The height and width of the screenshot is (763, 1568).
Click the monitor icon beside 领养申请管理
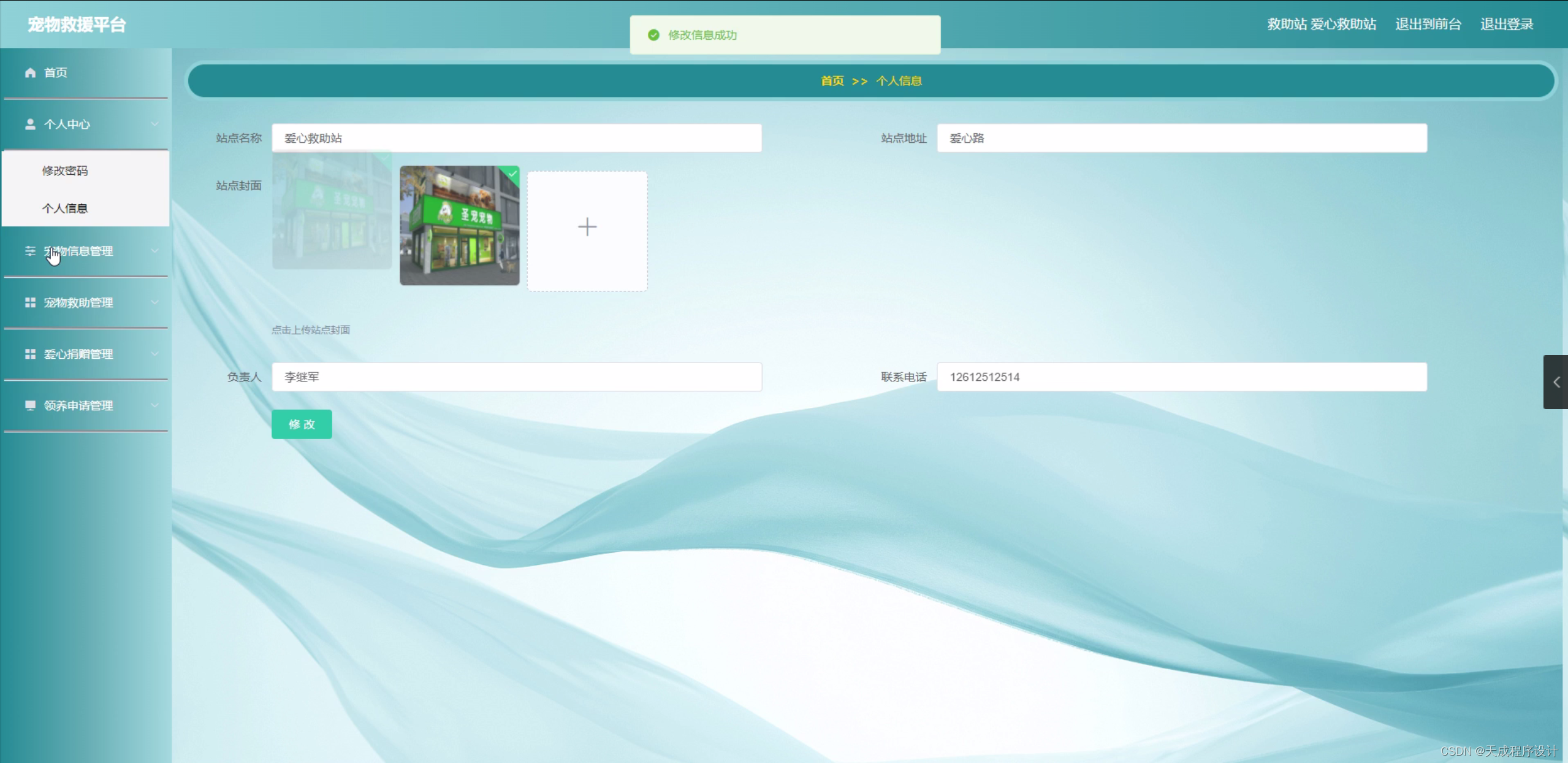[30, 405]
